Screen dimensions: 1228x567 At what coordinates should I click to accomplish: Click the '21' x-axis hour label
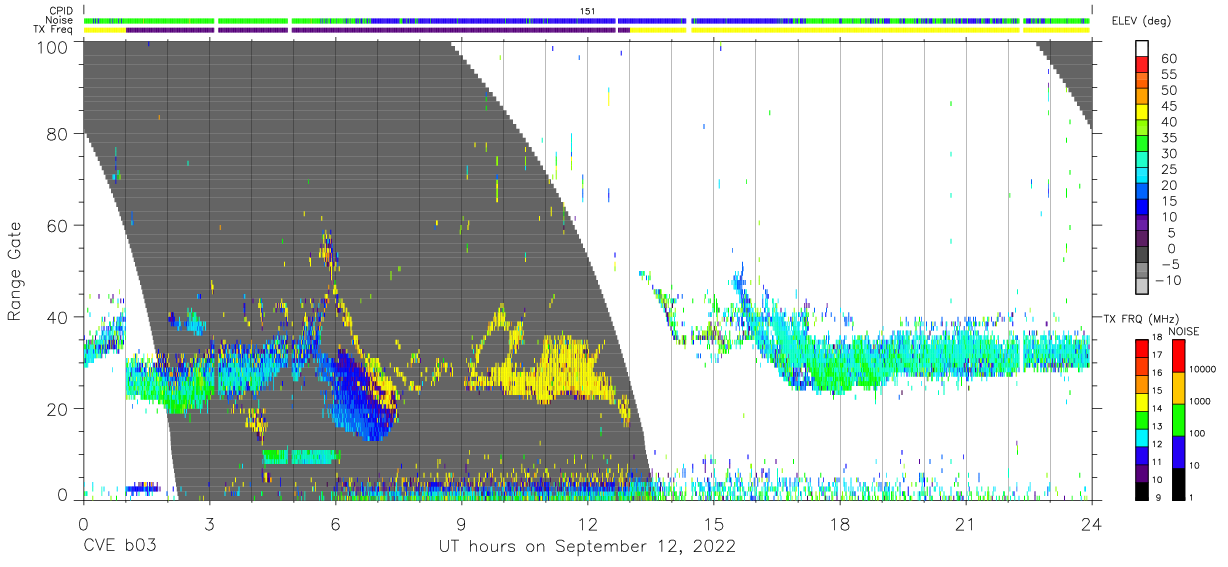click(966, 523)
